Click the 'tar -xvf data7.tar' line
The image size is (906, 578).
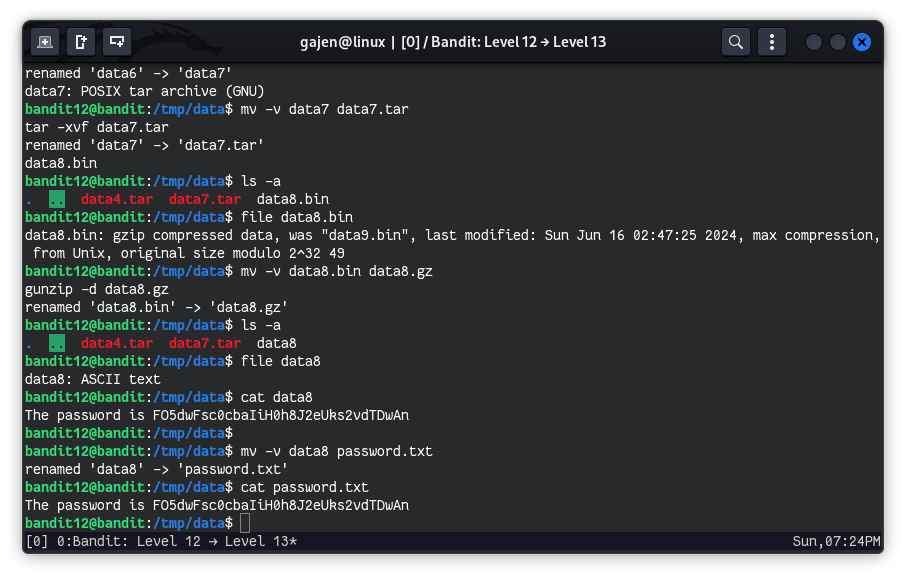point(97,127)
